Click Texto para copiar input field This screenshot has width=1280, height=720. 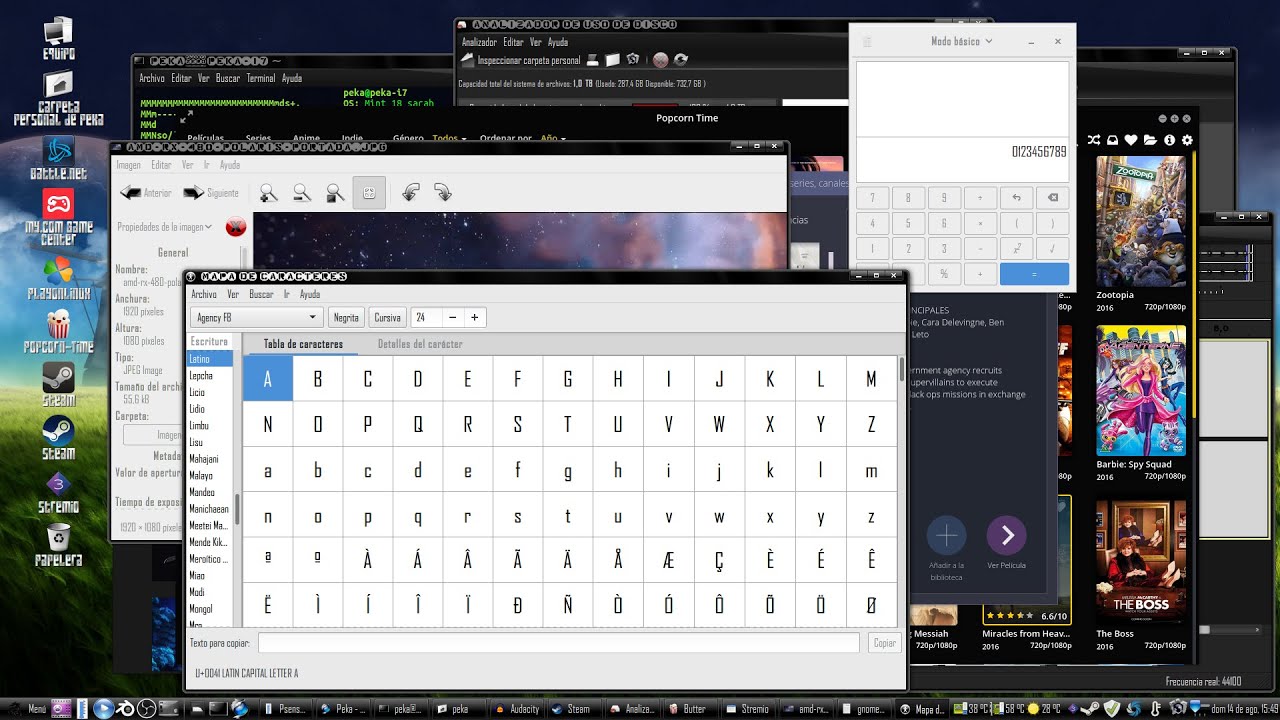pos(558,643)
